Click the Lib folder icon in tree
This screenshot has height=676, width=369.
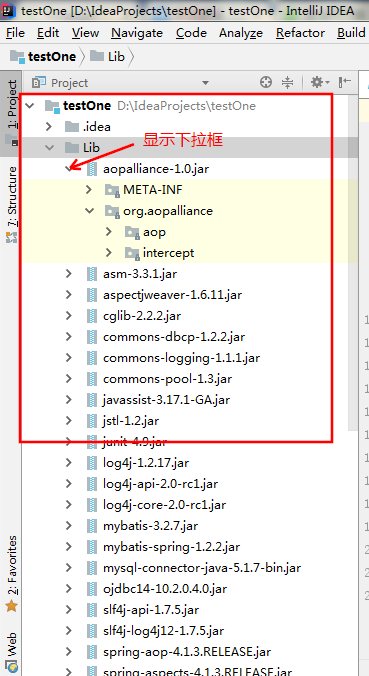(72, 148)
